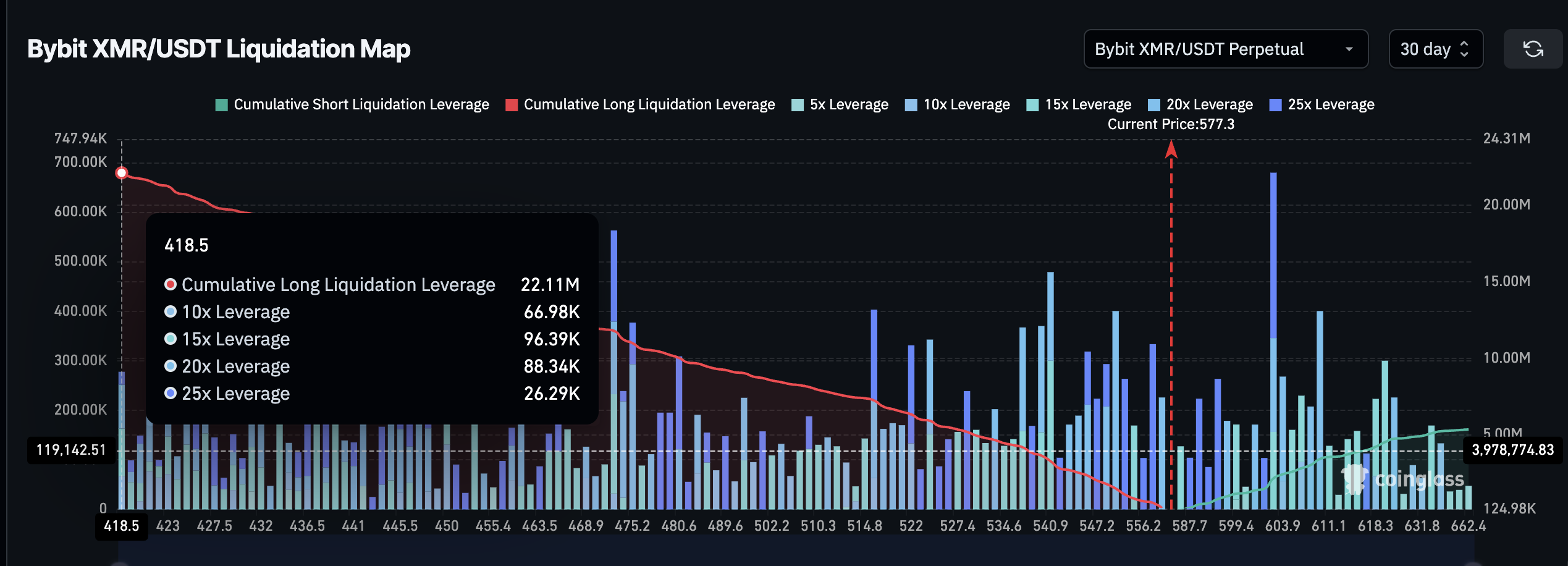Click the dot icon beside 10x Leverage in the tooltip

(169, 313)
